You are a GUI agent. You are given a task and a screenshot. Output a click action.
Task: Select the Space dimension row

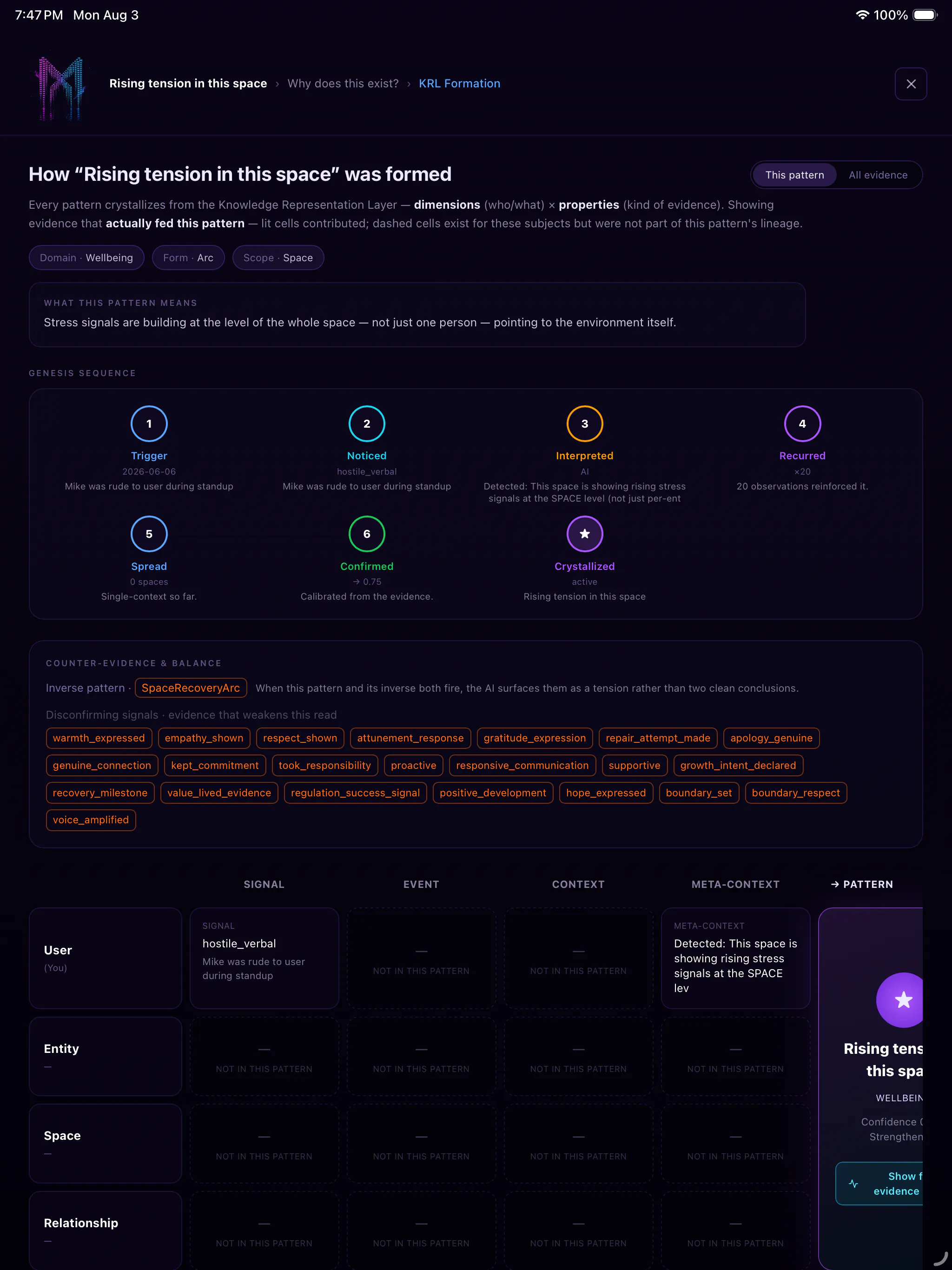106,1143
